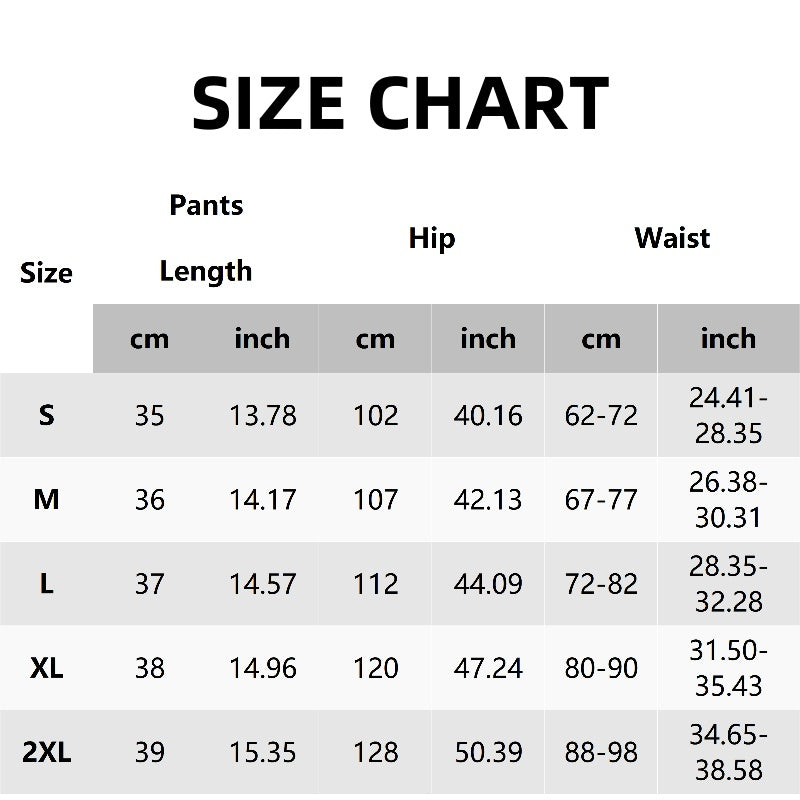Select the L size row label

point(46,584)
